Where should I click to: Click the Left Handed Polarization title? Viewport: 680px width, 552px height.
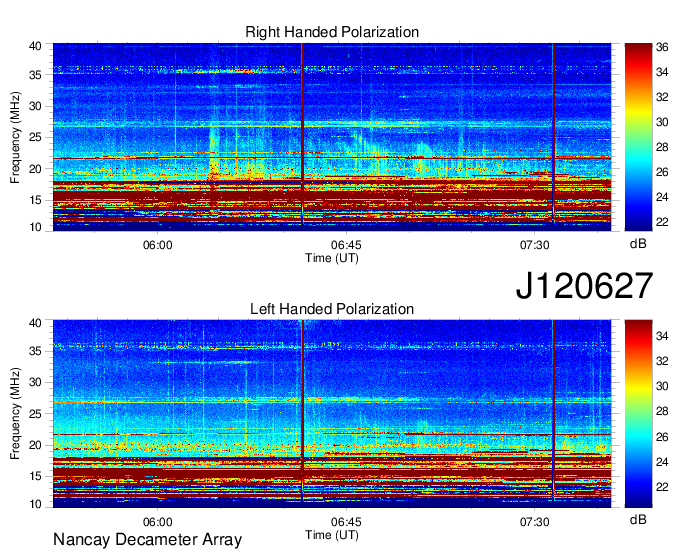[332, 309]
